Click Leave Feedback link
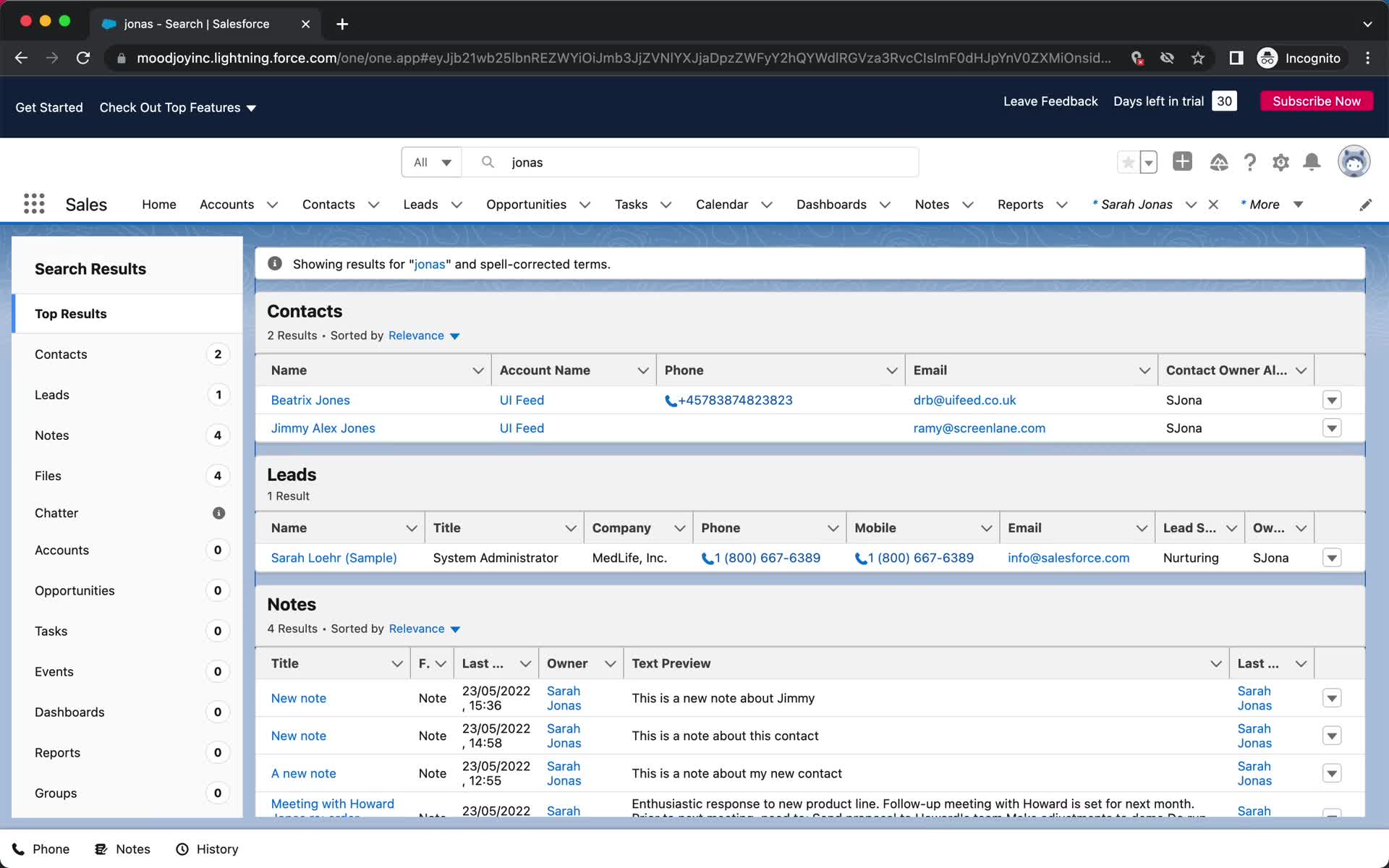This screenshot has width=1389, height=868. (x=1050, y=101)
